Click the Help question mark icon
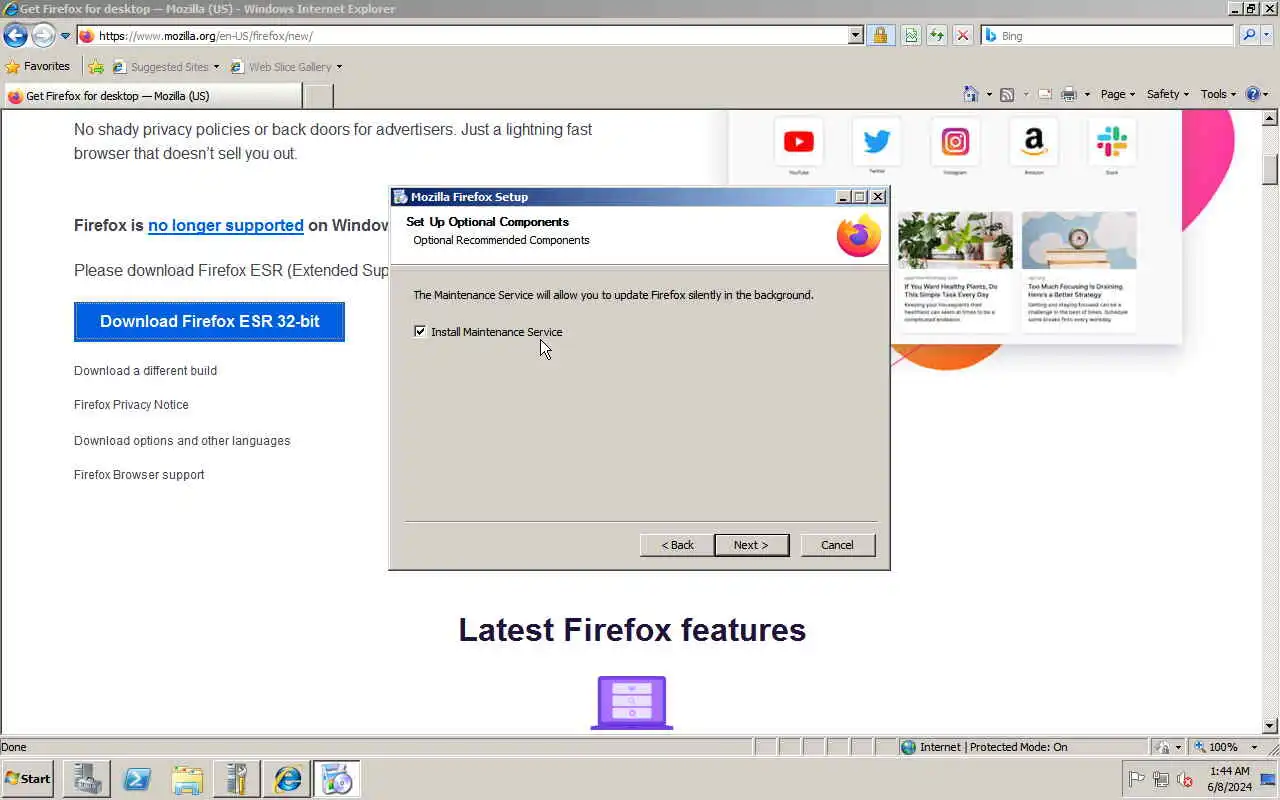 (x=1254, y=94)
